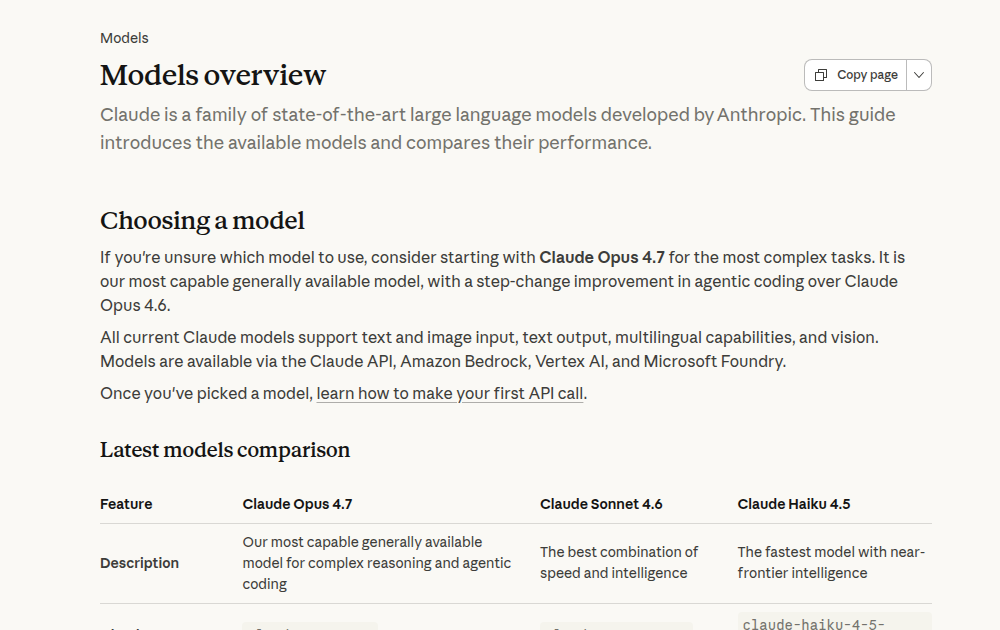
Task: Click the 'Claude Sonnet 4.6' column header
Action: click(x=601, y=504)
